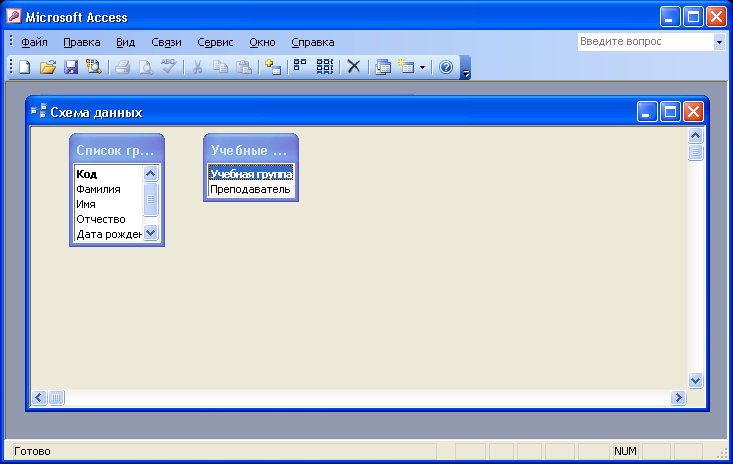Select the Преподаватель field

pyautogui.click(x=251, y=189)
